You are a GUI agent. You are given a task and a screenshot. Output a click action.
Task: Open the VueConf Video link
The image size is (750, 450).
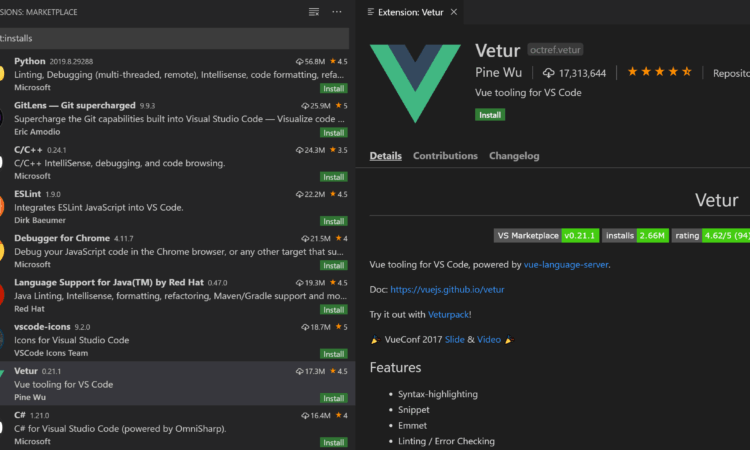[489, 340]
